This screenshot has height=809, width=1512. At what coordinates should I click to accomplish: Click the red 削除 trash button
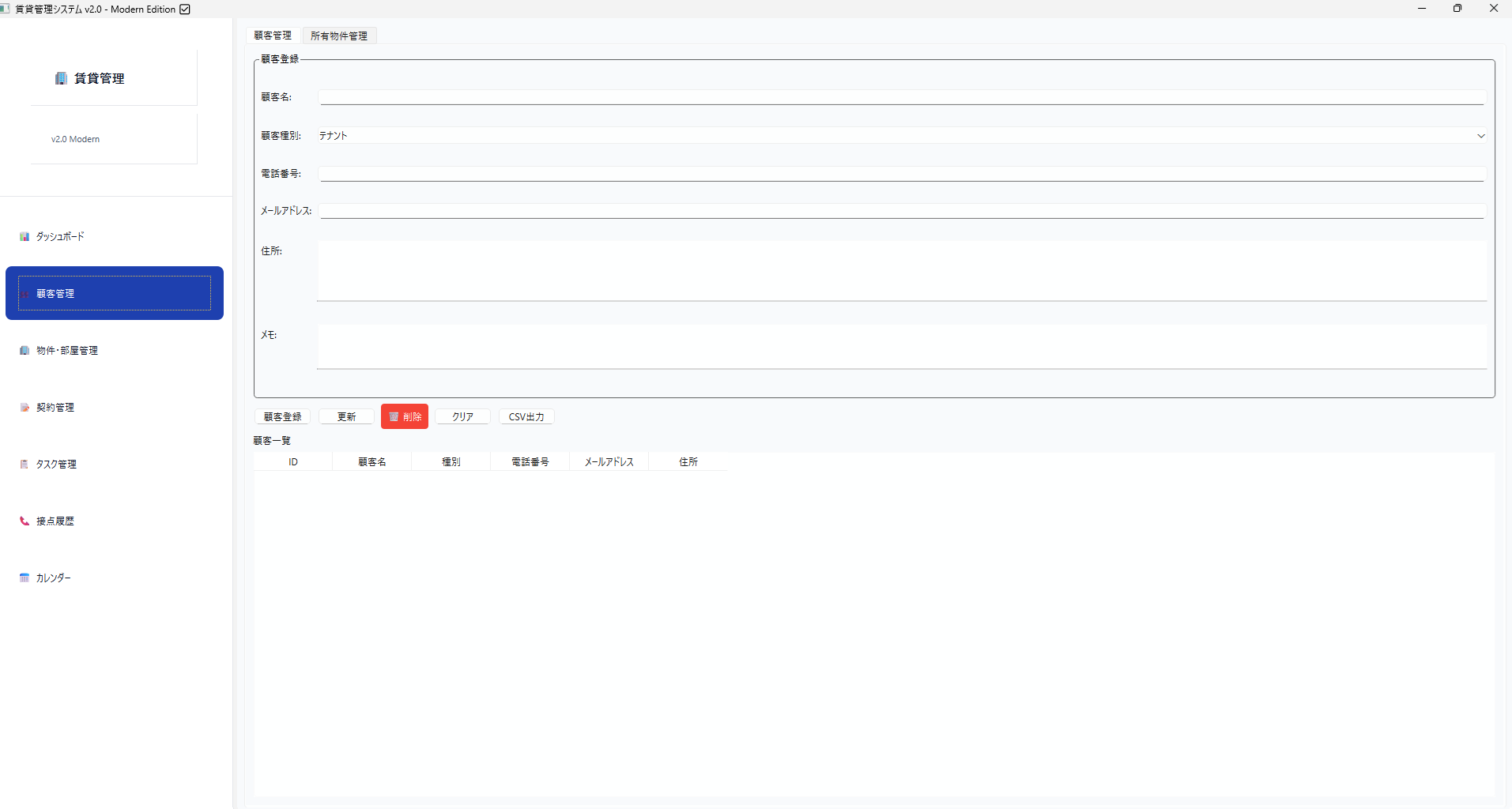[404, 416]
